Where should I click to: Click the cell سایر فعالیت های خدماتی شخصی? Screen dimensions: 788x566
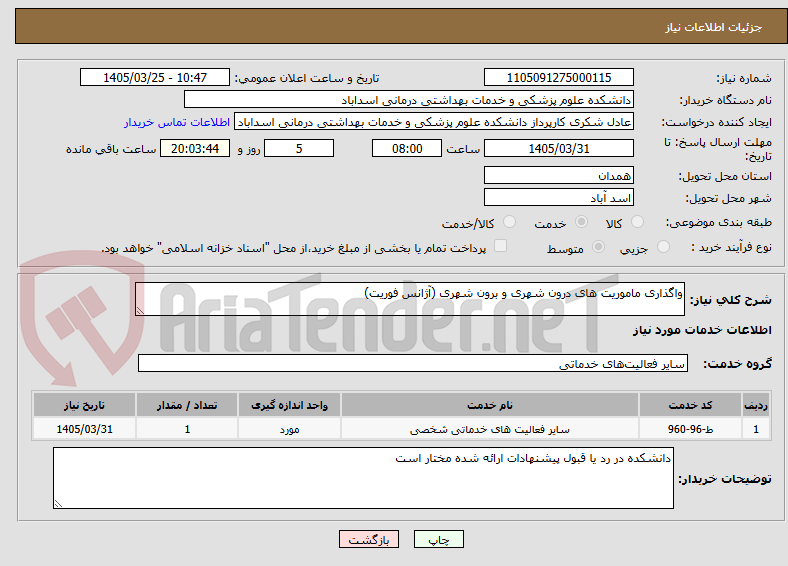(489, 429)
